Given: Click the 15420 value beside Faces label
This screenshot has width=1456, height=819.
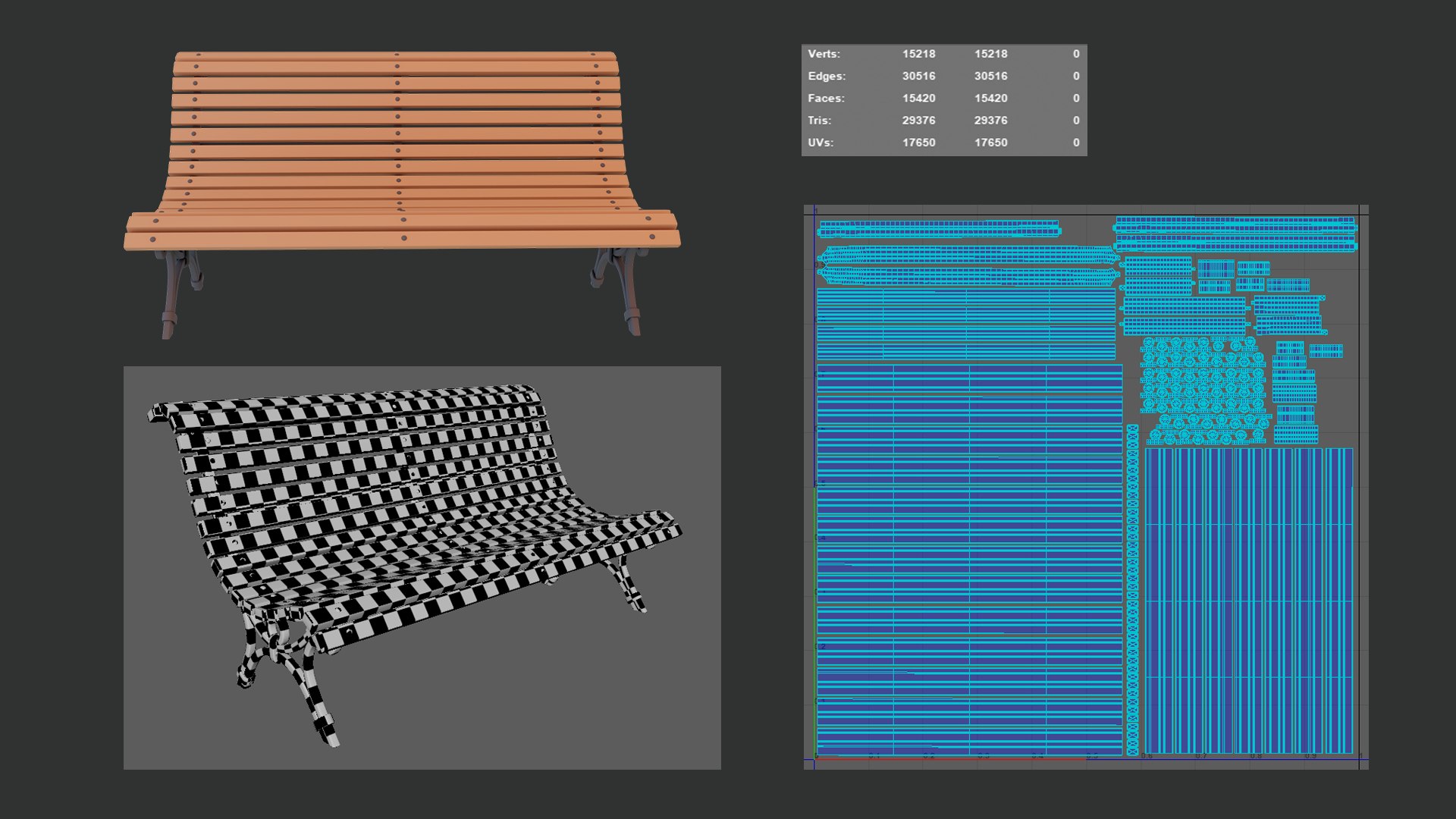Looking at the screenshot, I should coord(918,98).
